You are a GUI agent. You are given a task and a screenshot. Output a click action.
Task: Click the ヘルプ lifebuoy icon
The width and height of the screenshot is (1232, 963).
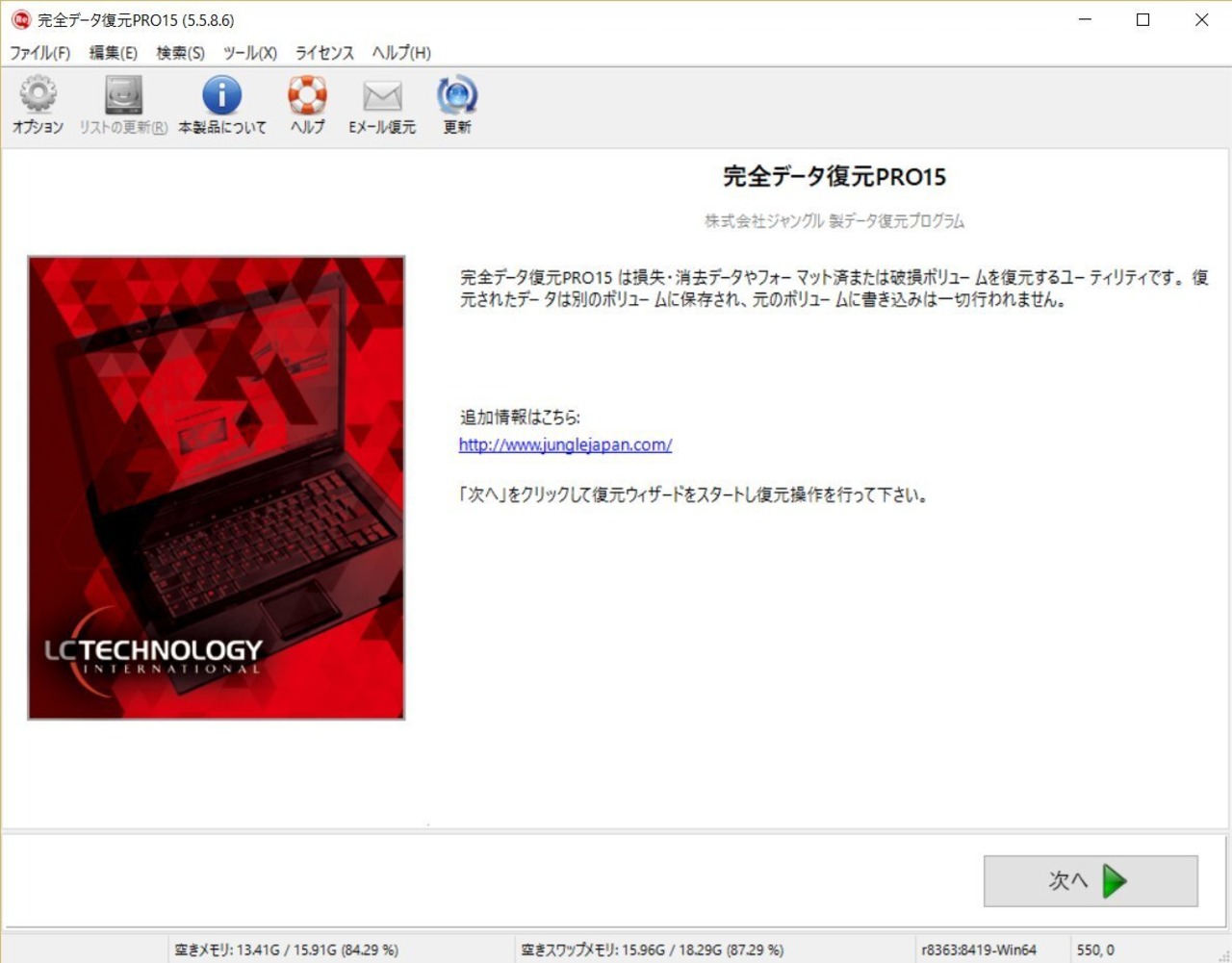click(308, 95)
